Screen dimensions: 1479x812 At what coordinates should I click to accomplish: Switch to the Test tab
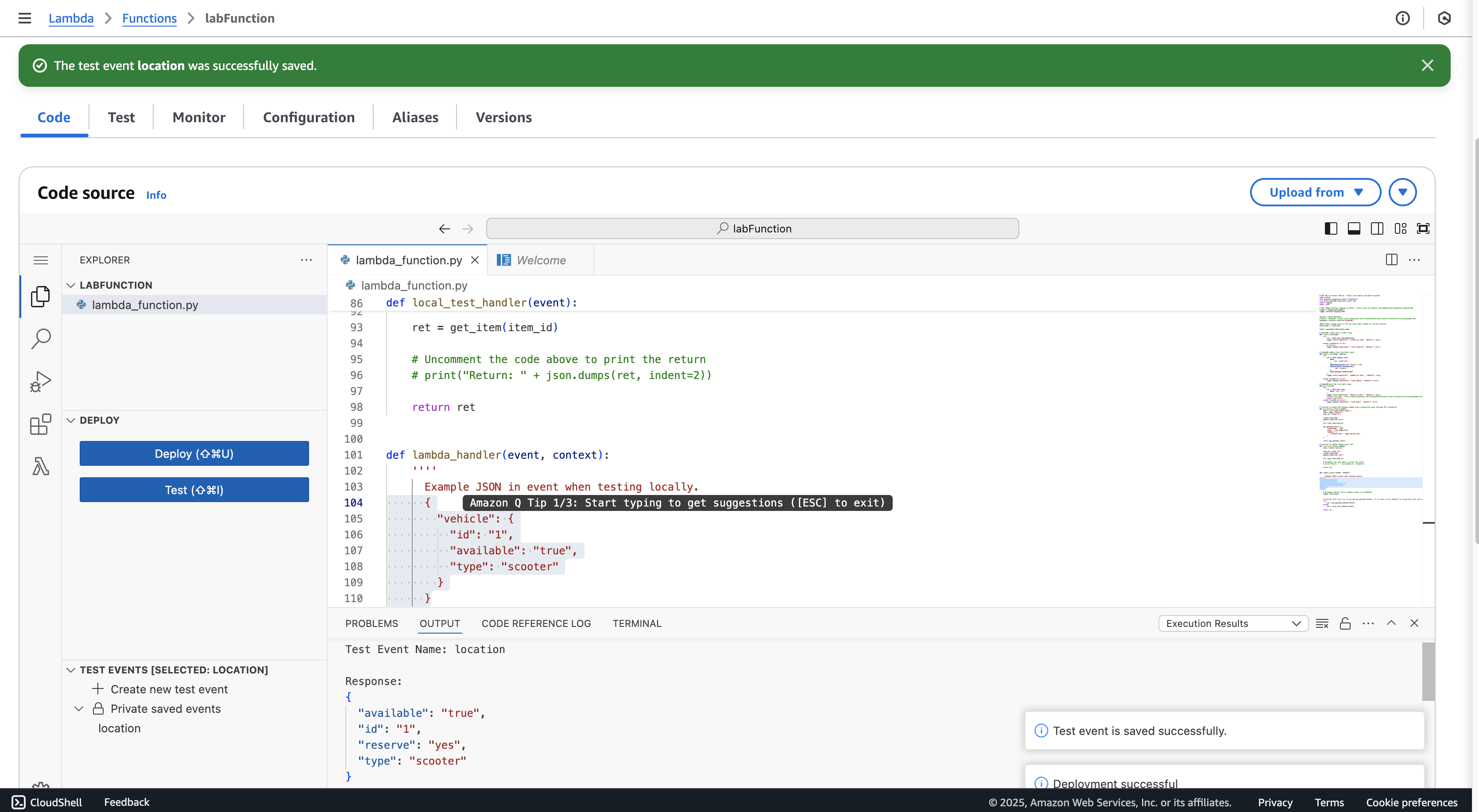click(x=121, y=118)
